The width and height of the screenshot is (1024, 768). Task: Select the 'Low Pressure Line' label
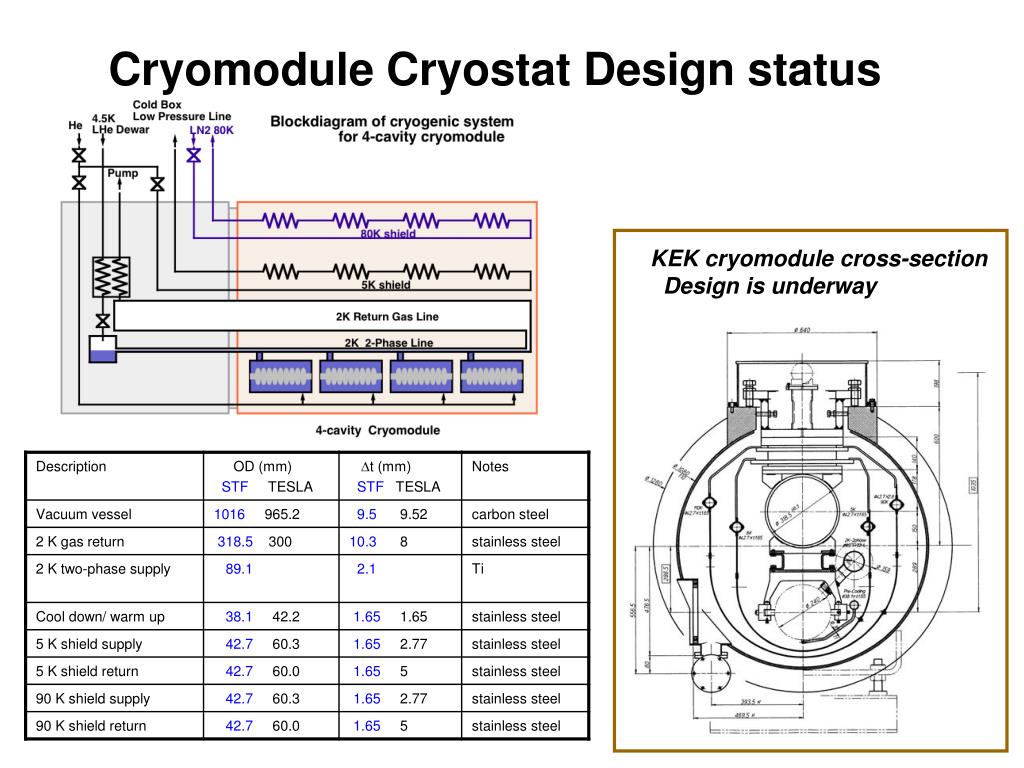point(182,116)
